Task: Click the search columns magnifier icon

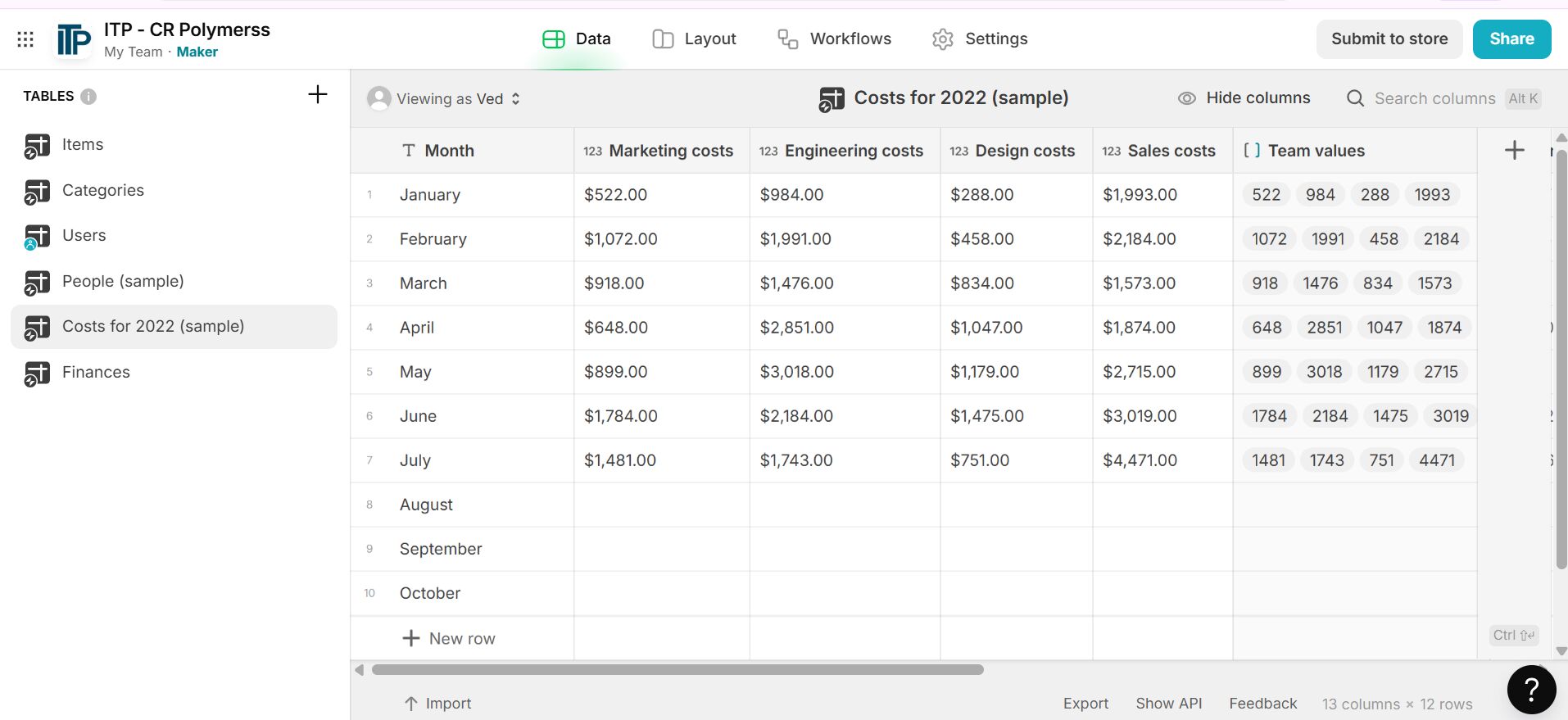Action: tap(1356, 98)
